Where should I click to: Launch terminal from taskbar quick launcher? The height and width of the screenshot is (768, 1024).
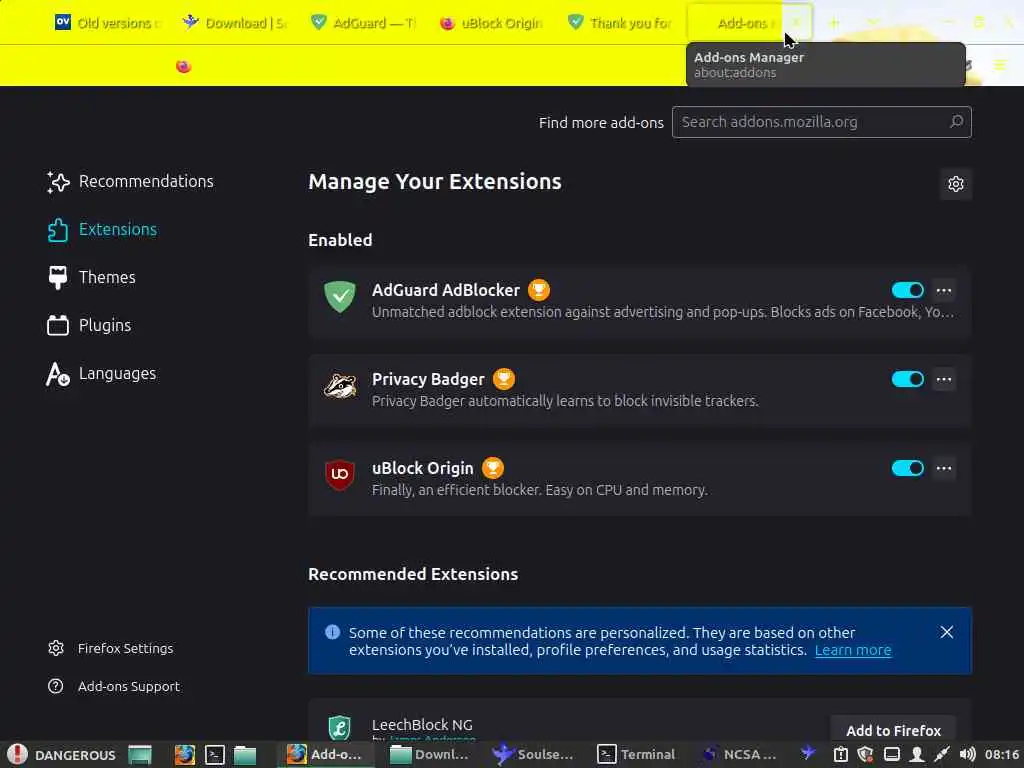(215, 755)
